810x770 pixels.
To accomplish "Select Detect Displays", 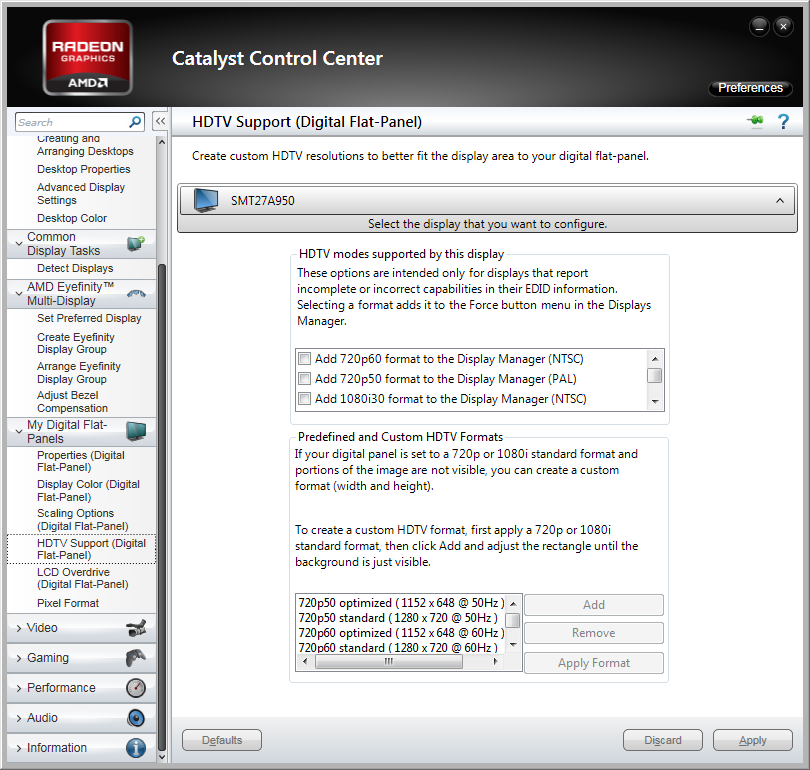I will pos(75,269).
